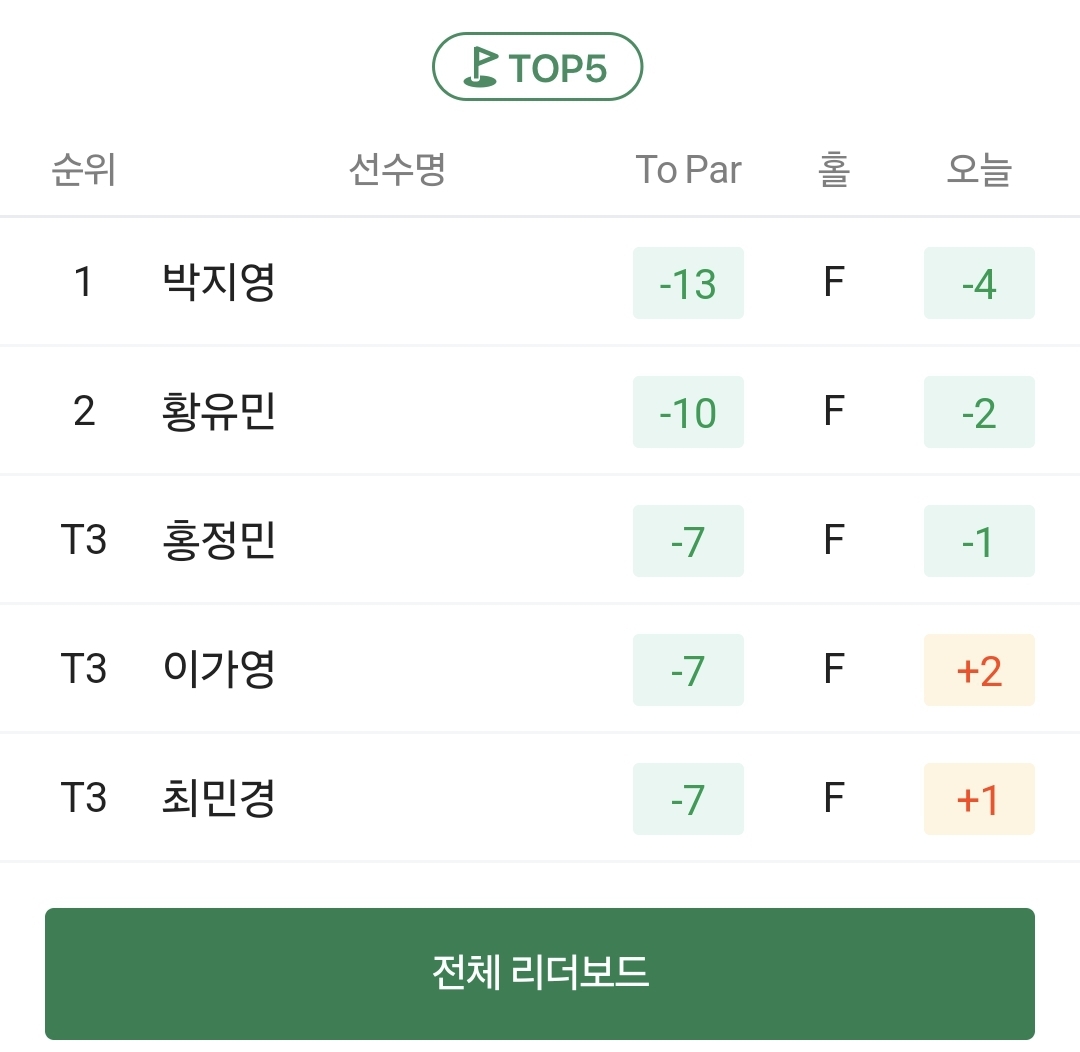The width and height of the screenshot is (1080, 1052).
Task: Open player 이가영 row
Action: coord(540,669)
